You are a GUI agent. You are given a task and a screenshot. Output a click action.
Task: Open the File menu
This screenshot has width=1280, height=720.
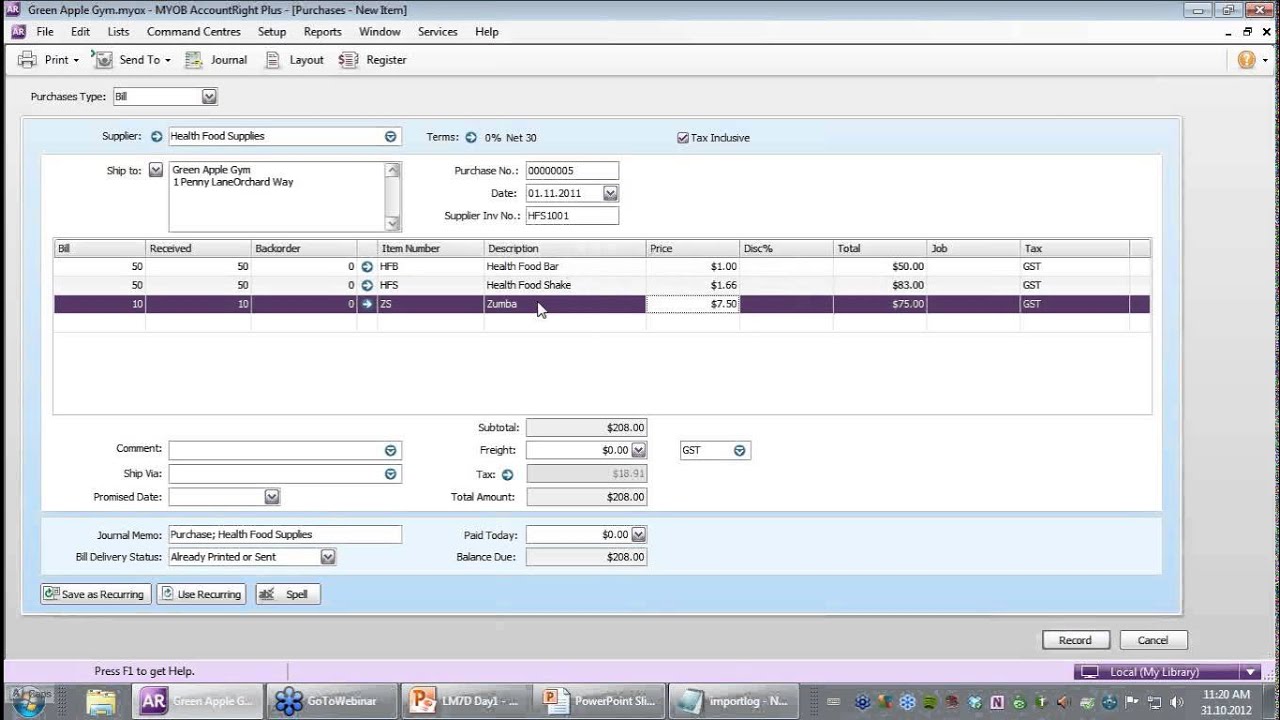pos(45,32)
